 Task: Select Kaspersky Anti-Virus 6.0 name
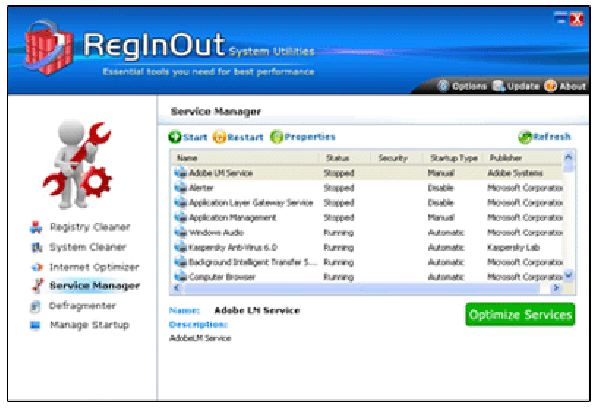coord(233,248)
